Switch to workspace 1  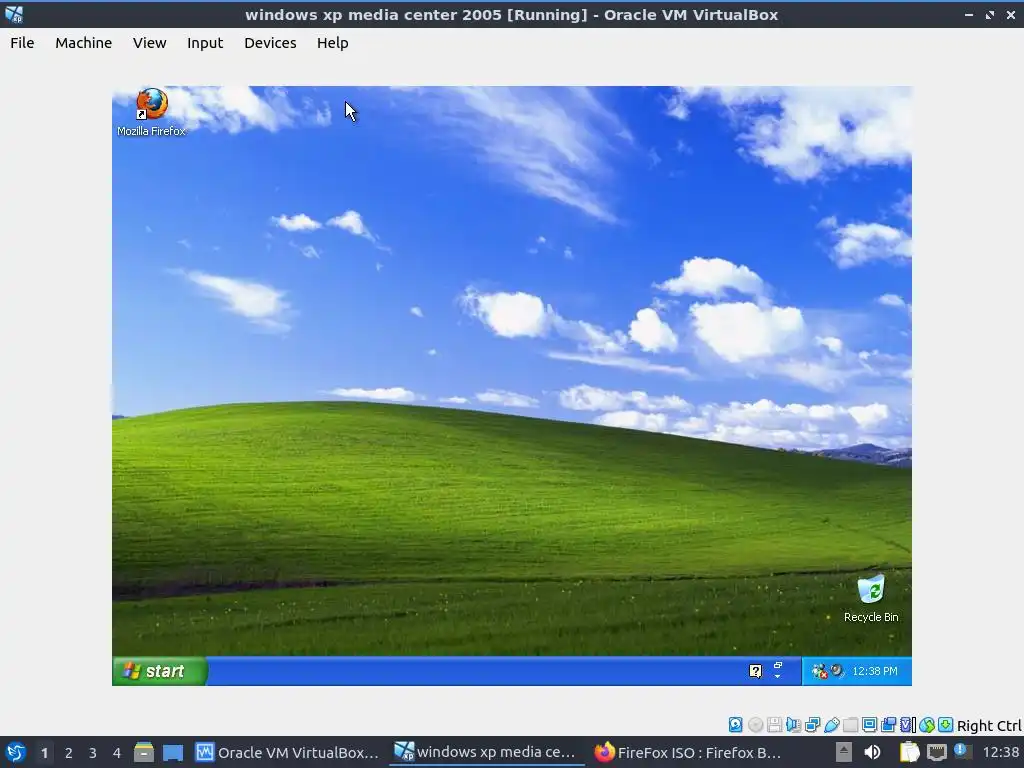44,753
